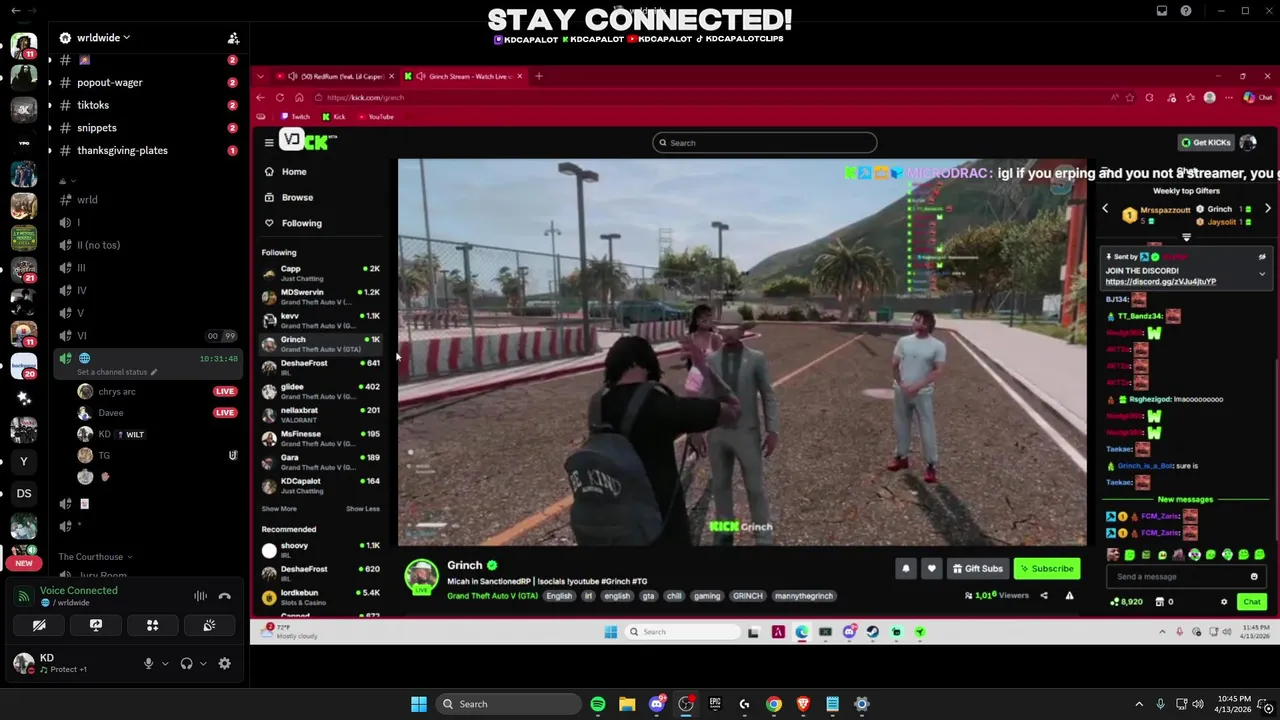
Task: Switch to the Grinch Stream browser tab
Action: (x=466, y=76)
